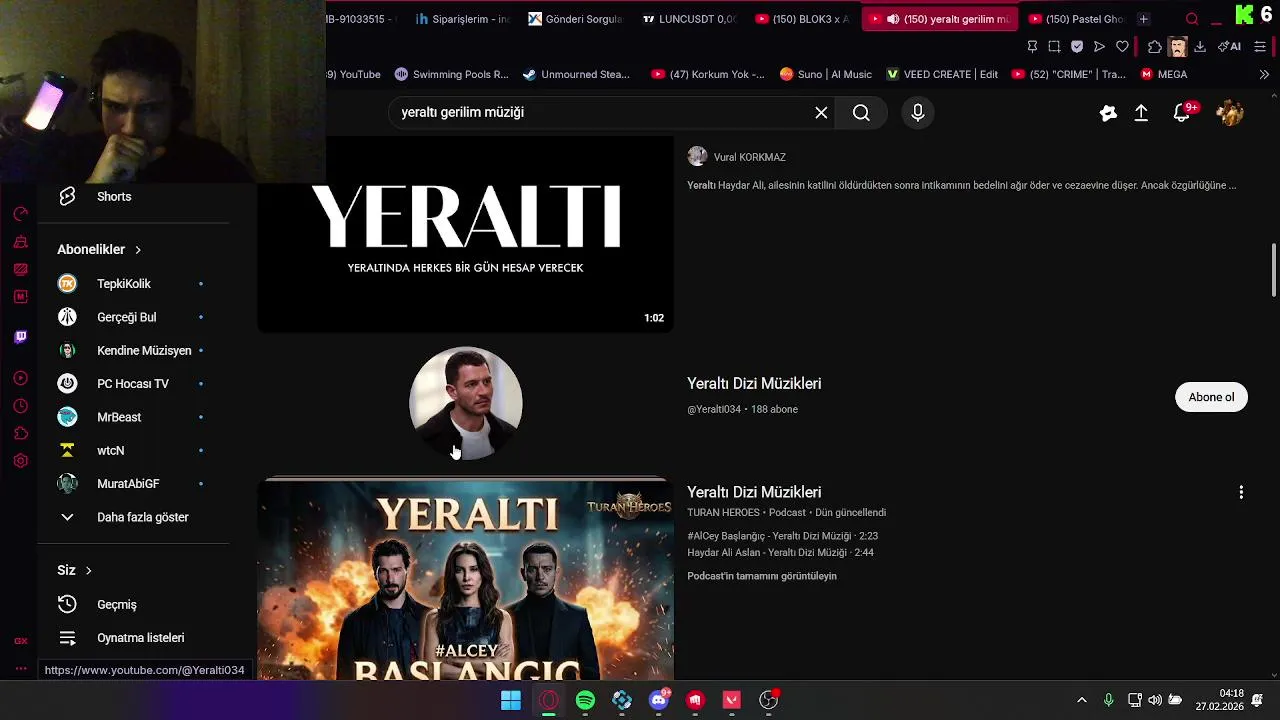The height and width of the screenshot is (720, 1280).
Task: Open browser extensions cube in toolbar
Action: coord(1155,47)
